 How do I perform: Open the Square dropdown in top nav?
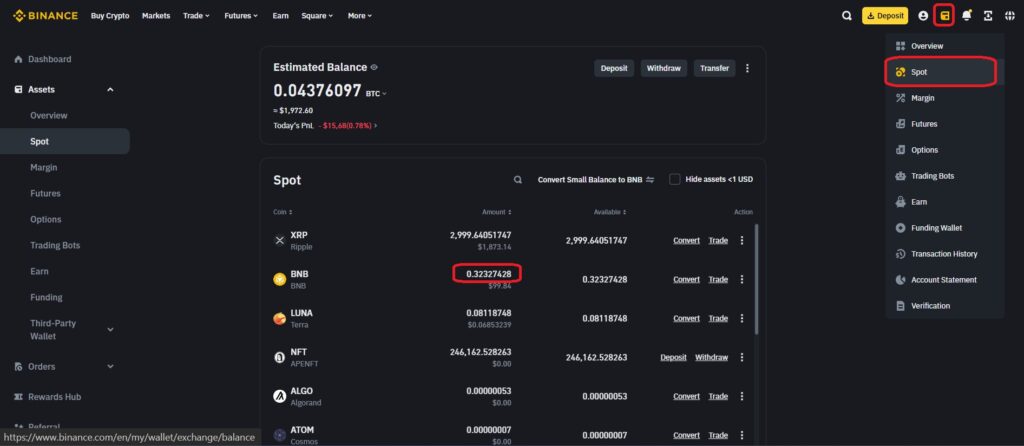click(317, 16)
